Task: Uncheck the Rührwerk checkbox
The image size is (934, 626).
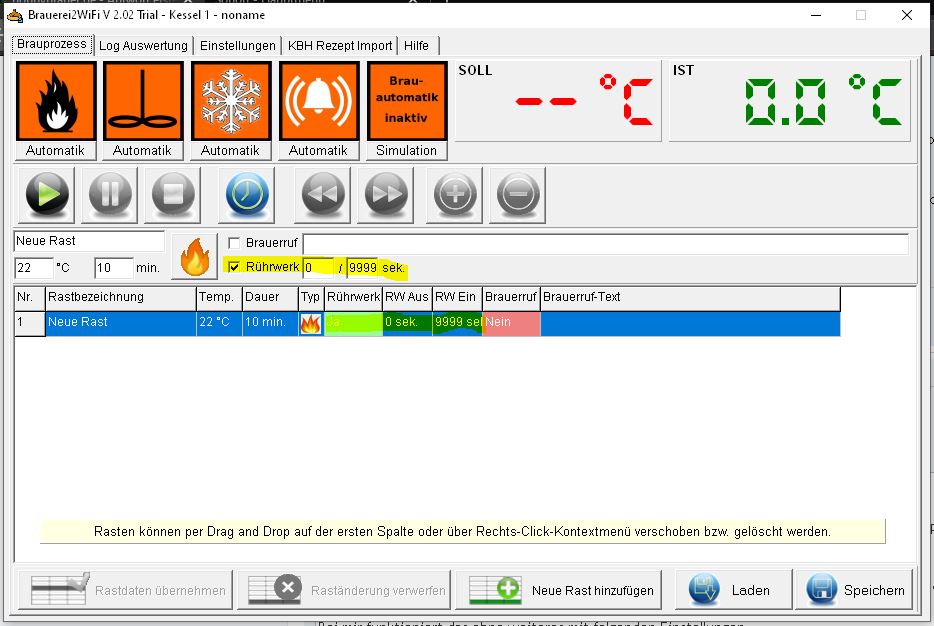Action: [x=234, y=267]
